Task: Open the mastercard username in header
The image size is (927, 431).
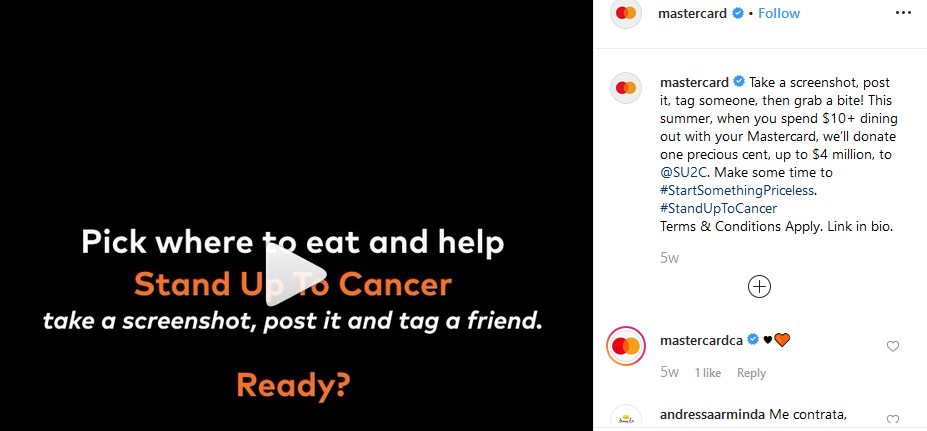Action: click(692, 14)
